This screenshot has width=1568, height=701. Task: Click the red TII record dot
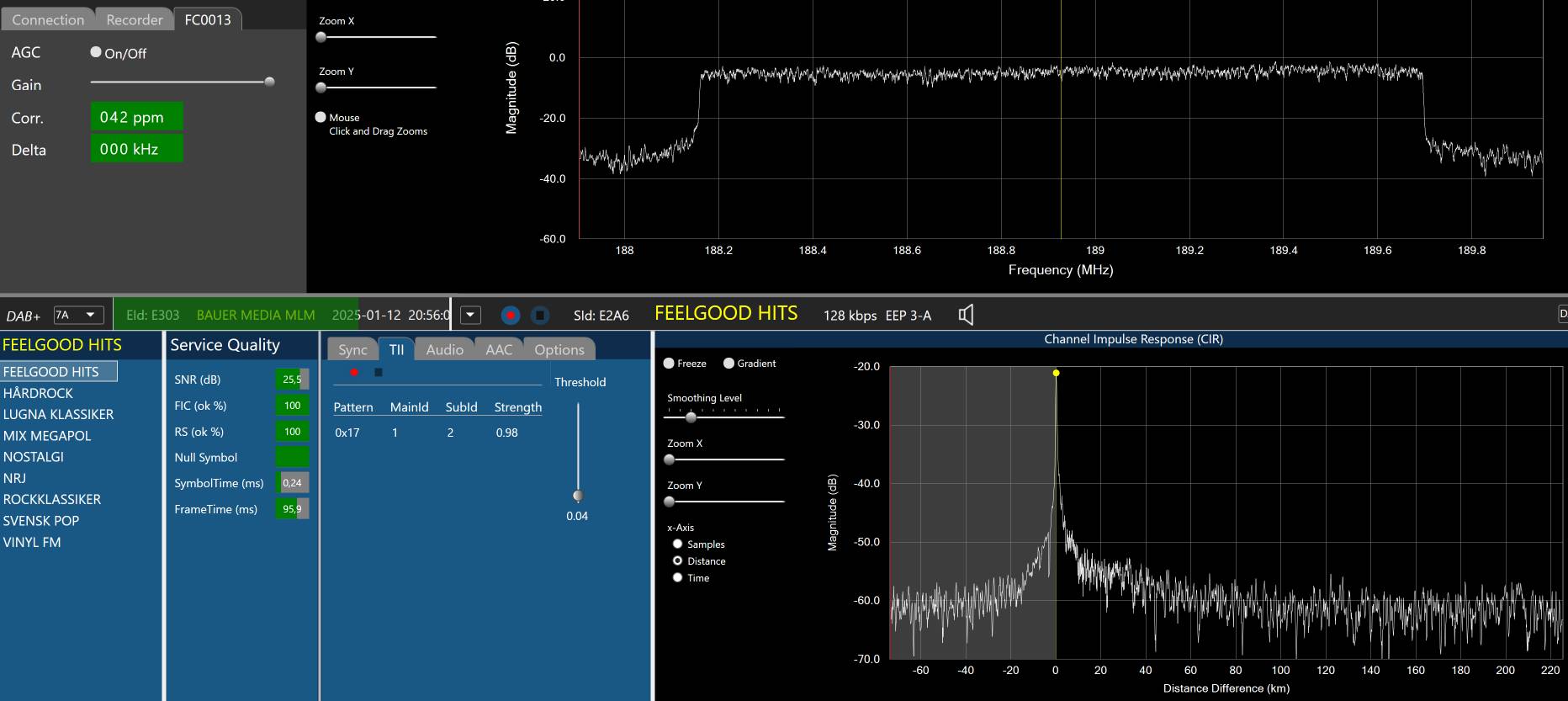[x=354, y=372]
